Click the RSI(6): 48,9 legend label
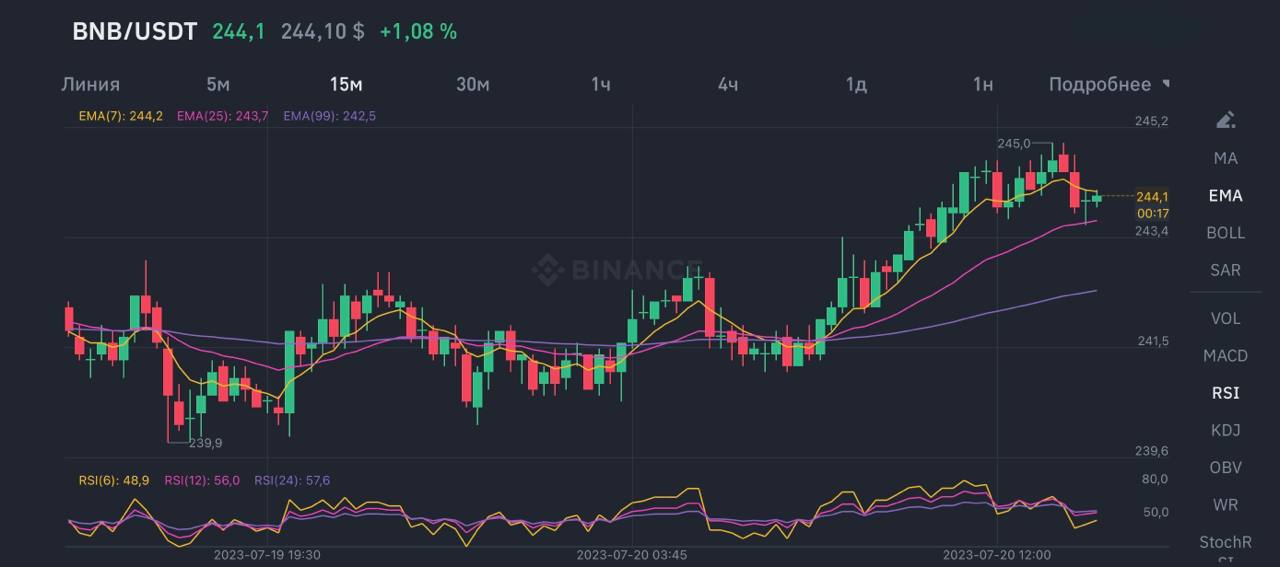 (x=114, y=480)
